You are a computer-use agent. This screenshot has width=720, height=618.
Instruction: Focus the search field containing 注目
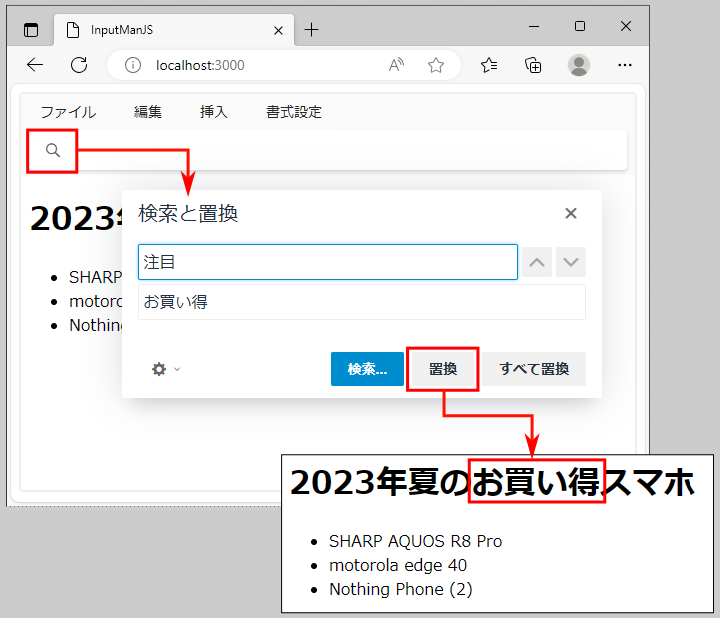[328, 262]
